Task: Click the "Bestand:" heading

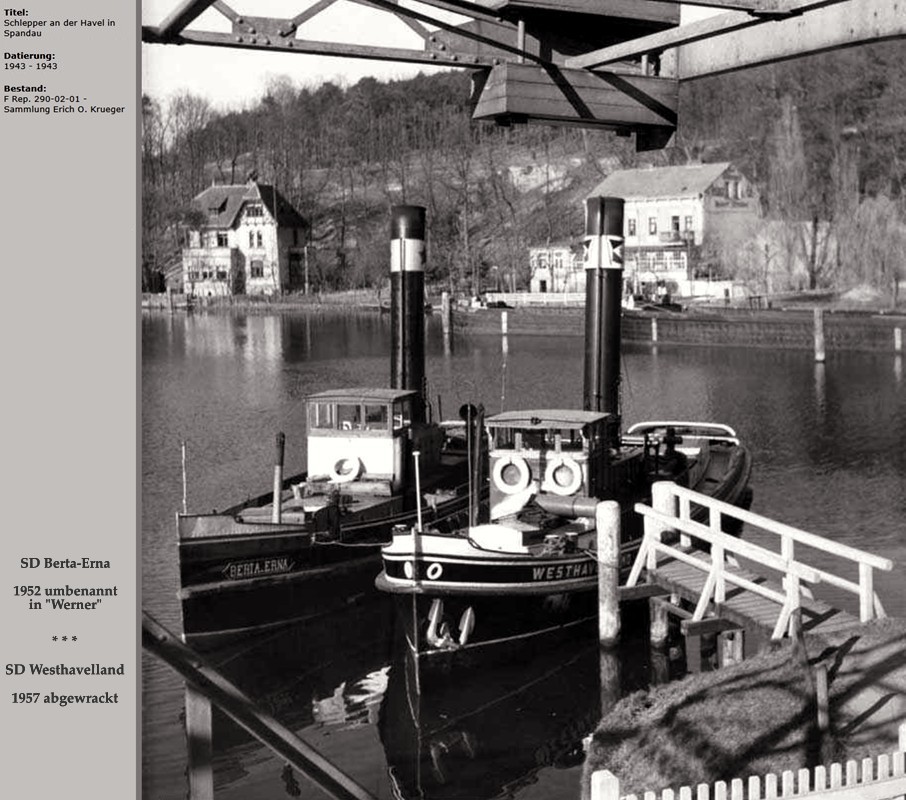Action: click(x=24, y=88)
